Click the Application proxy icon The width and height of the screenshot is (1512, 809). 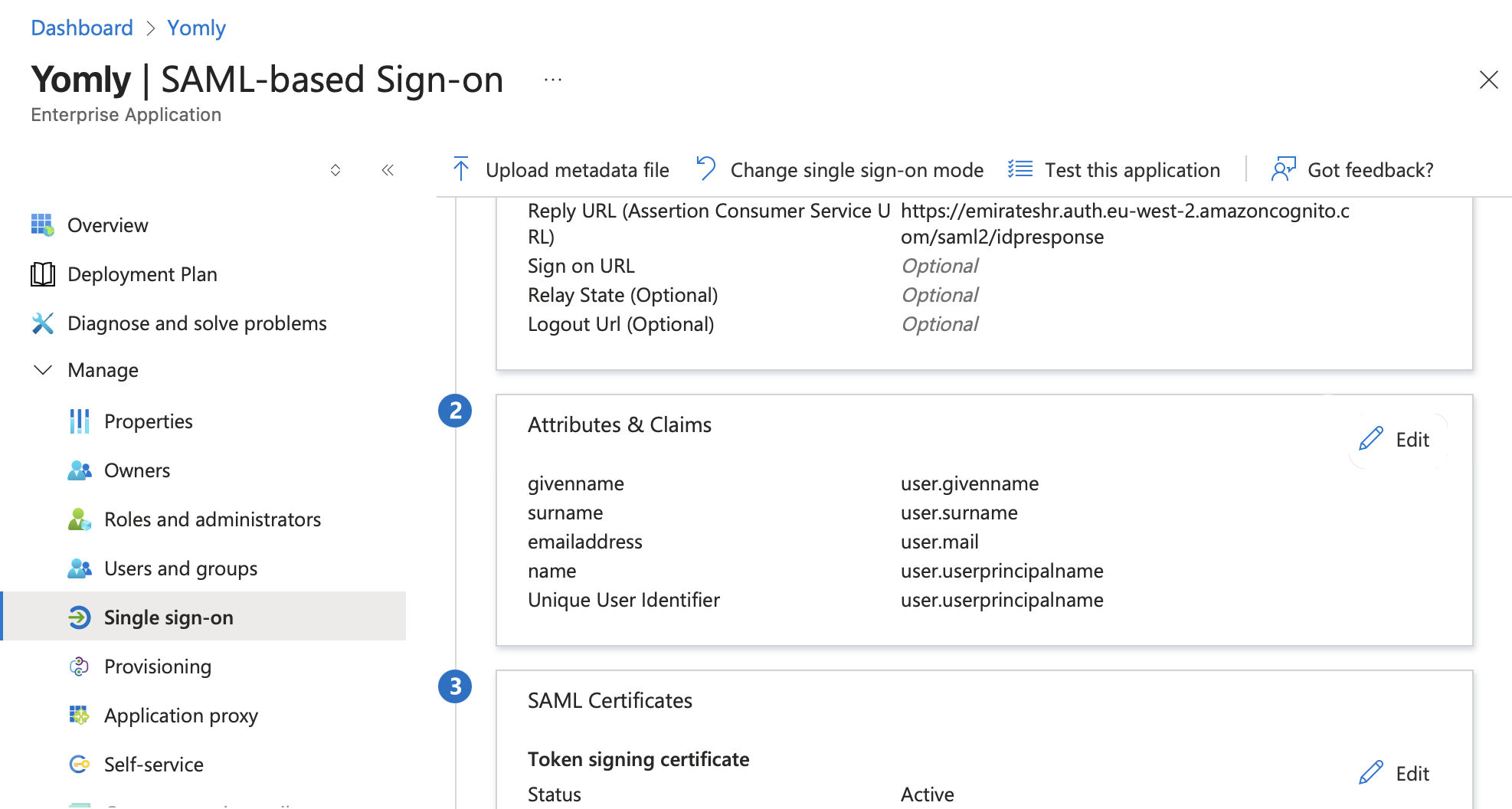point(80,716)
